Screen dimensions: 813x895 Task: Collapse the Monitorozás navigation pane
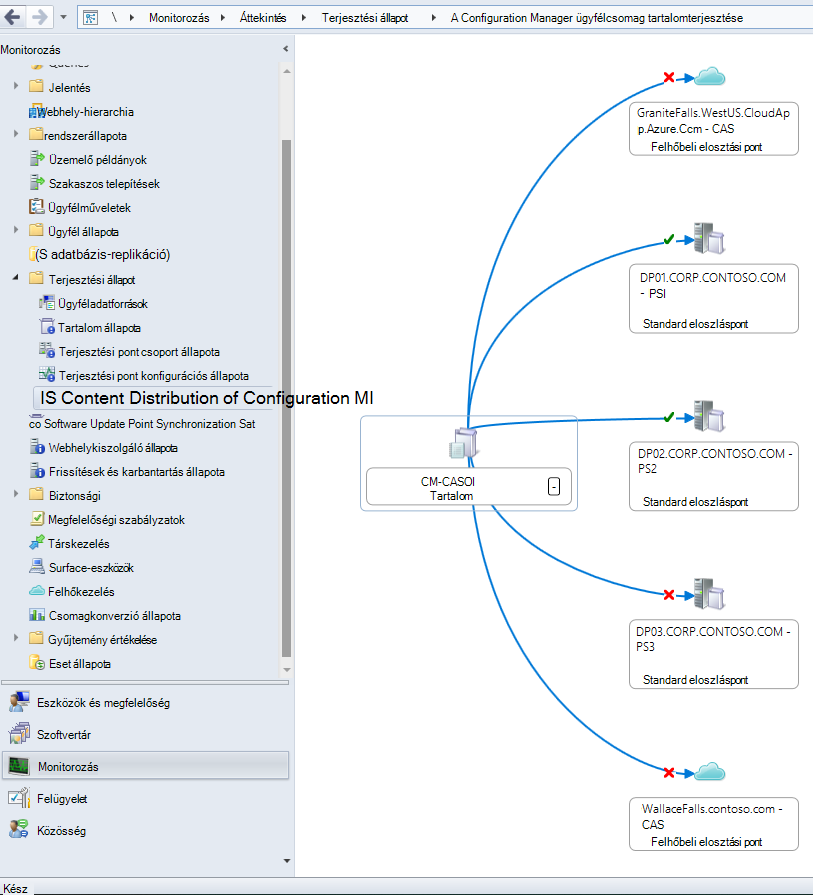pos(285,49)
